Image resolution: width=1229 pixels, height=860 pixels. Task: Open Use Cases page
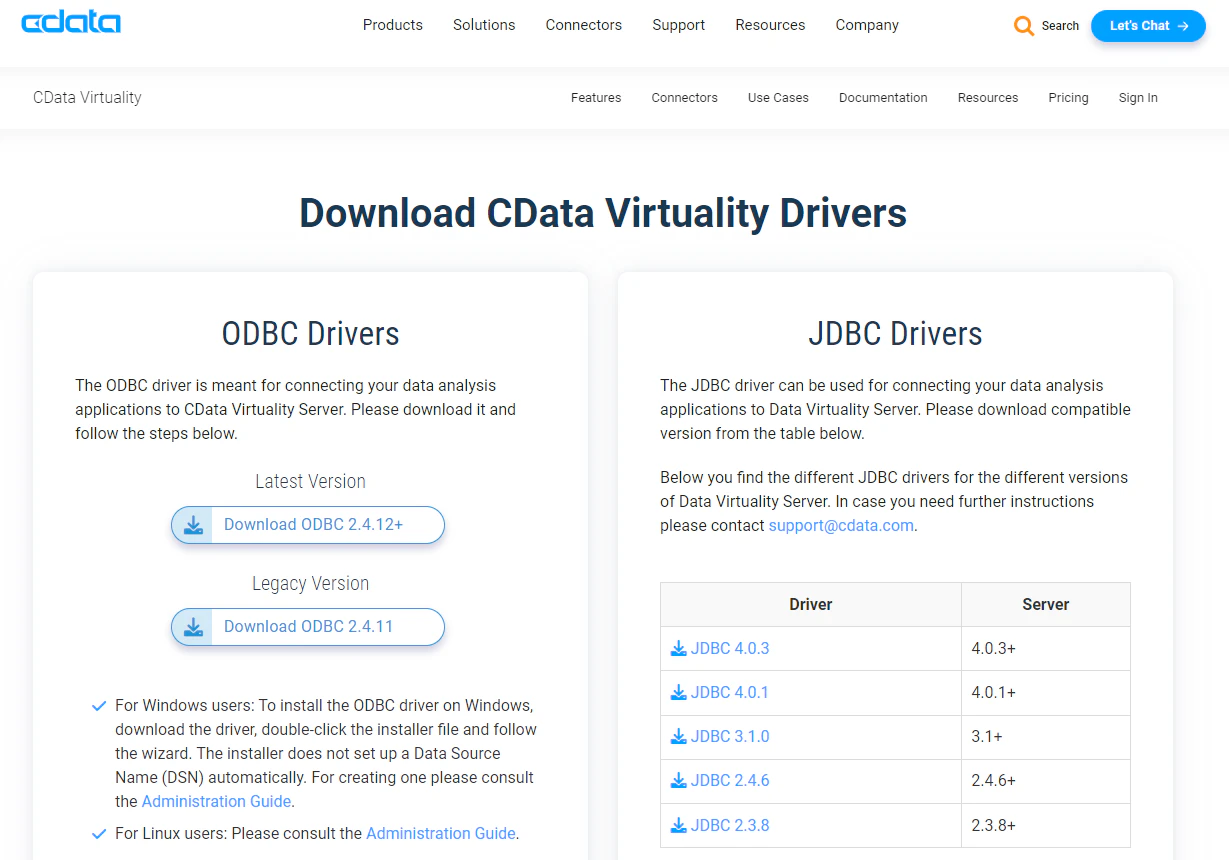(x=778, y=98)
